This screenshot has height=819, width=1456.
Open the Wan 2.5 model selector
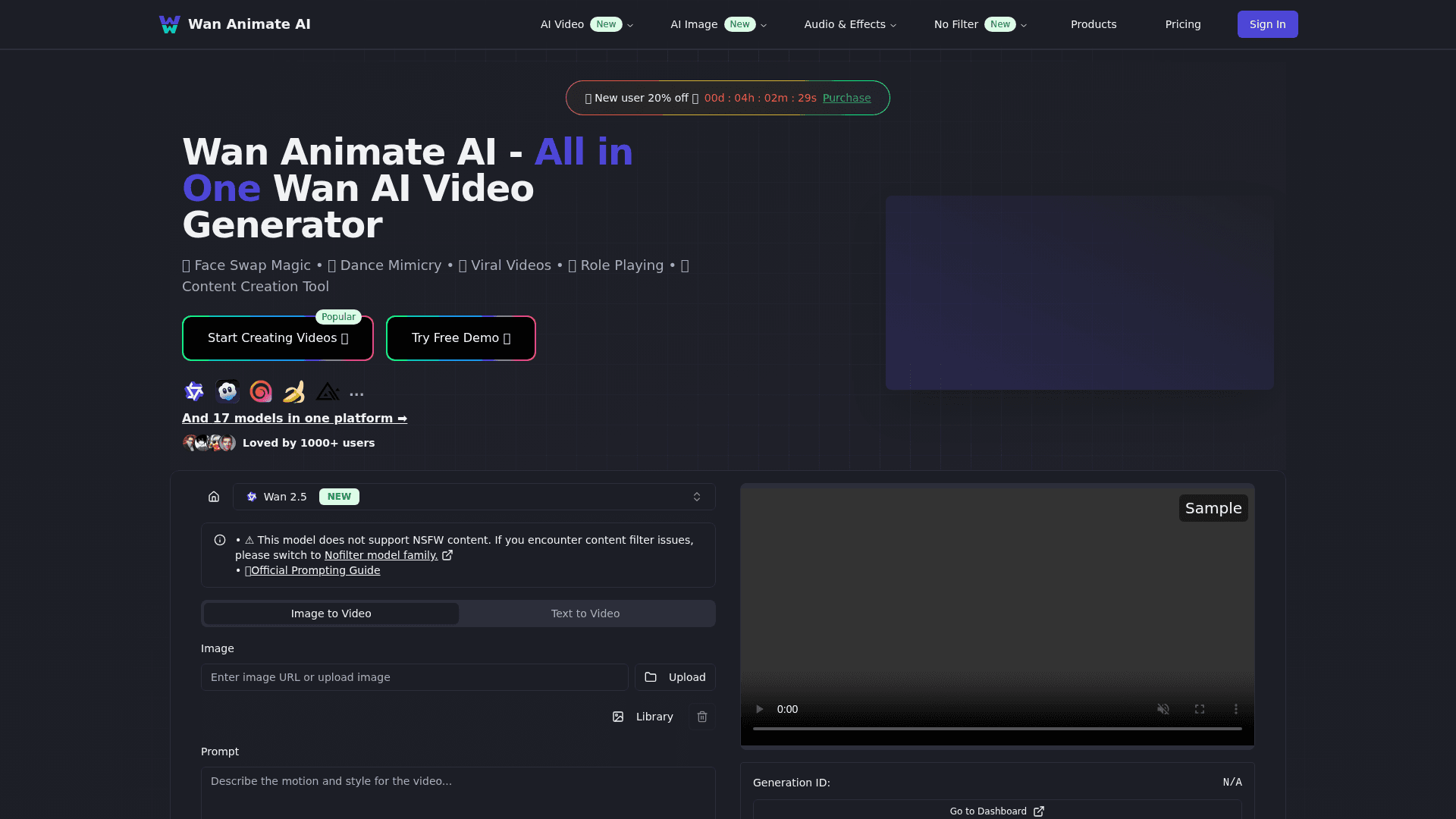[474, 497]
